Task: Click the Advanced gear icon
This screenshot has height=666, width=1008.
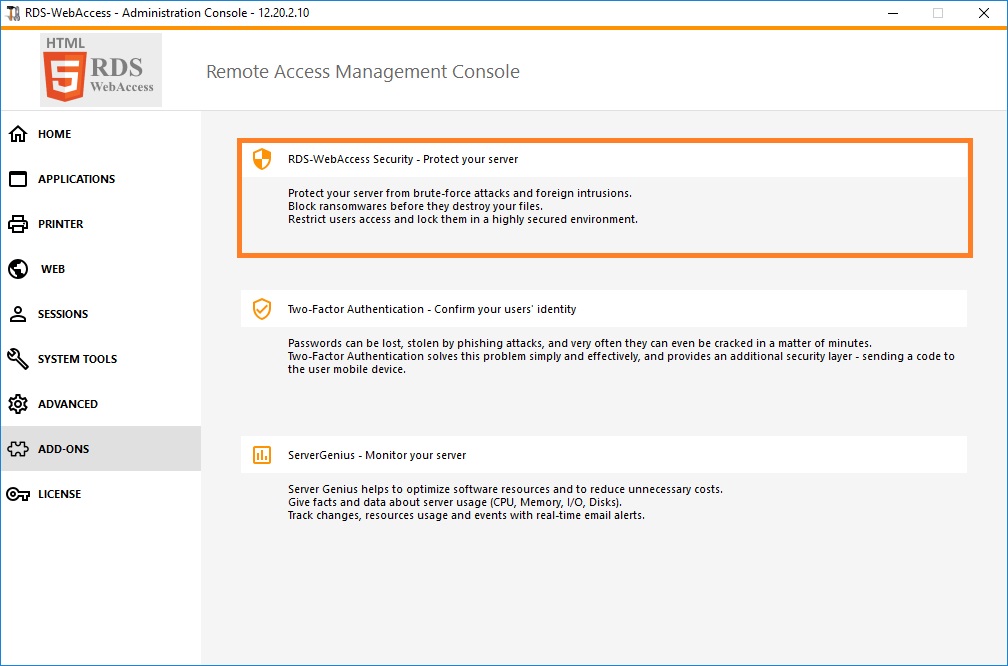Action: click(18, 404)
